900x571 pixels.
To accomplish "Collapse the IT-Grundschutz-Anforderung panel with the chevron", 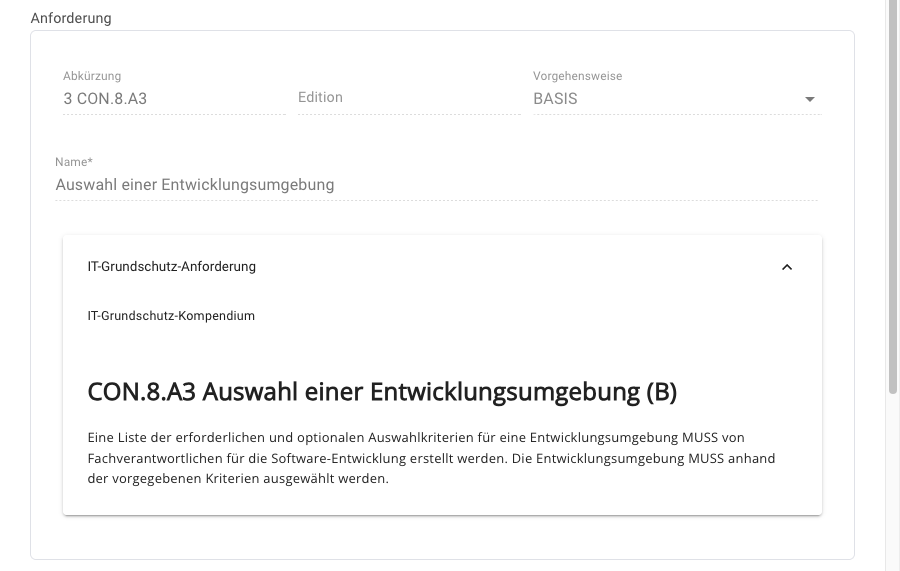I will 787,267.
